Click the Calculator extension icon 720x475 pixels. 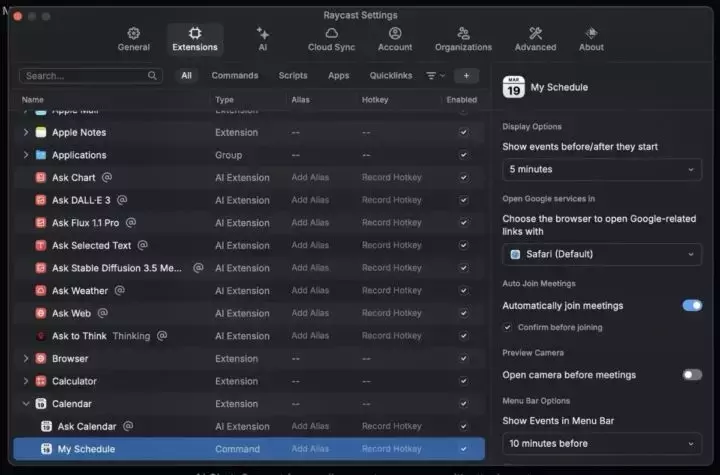41,381
